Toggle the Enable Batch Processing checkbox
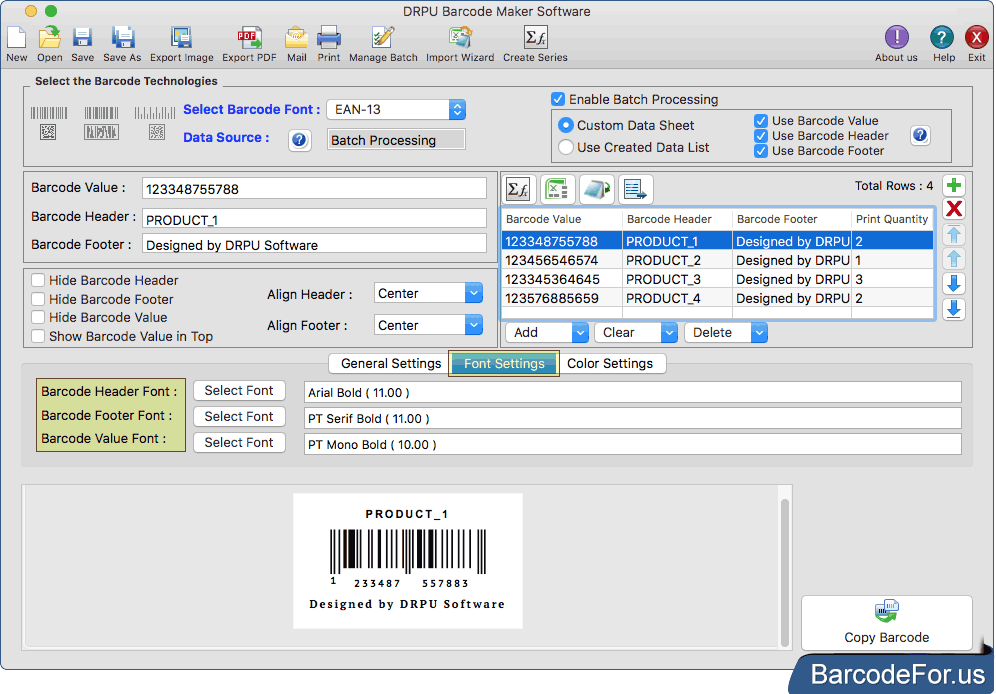 [558, 99]
